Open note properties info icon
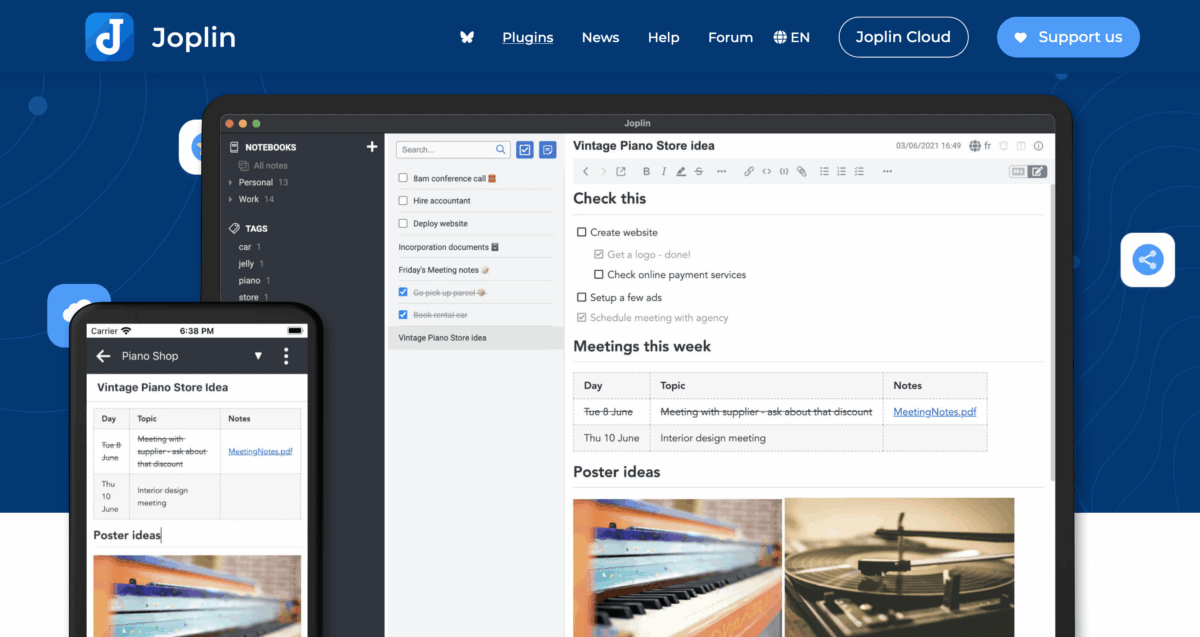Viewport: 1200px width, 637px height. tap(1038, 146)
